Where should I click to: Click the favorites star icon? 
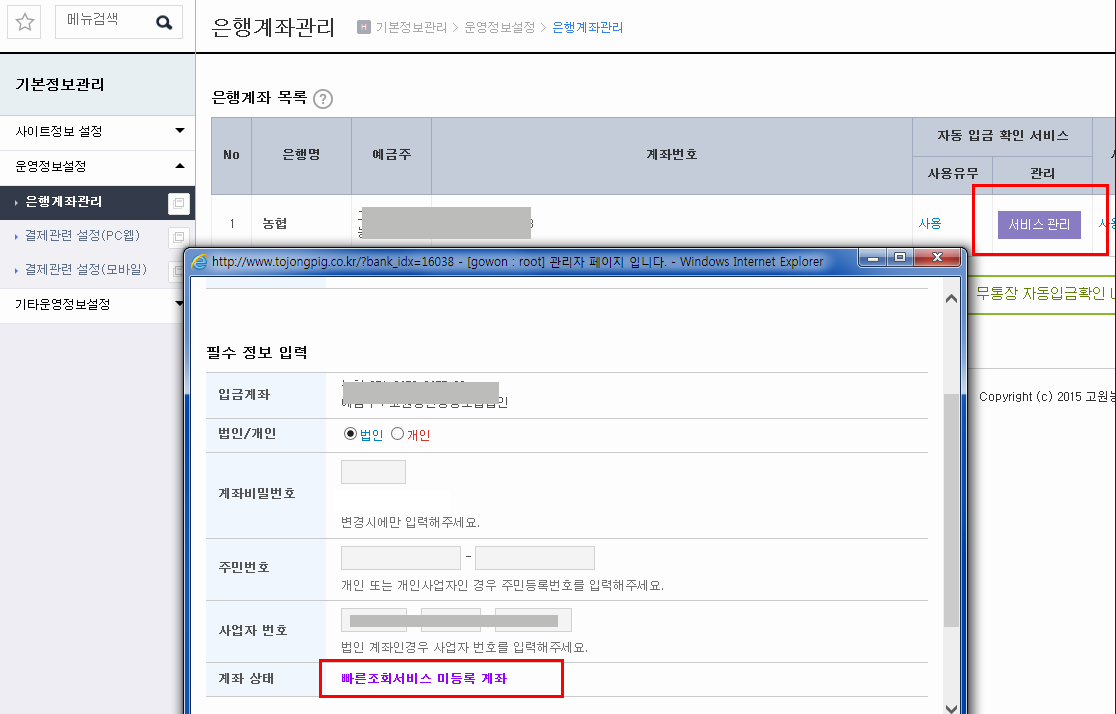[24, 22]
